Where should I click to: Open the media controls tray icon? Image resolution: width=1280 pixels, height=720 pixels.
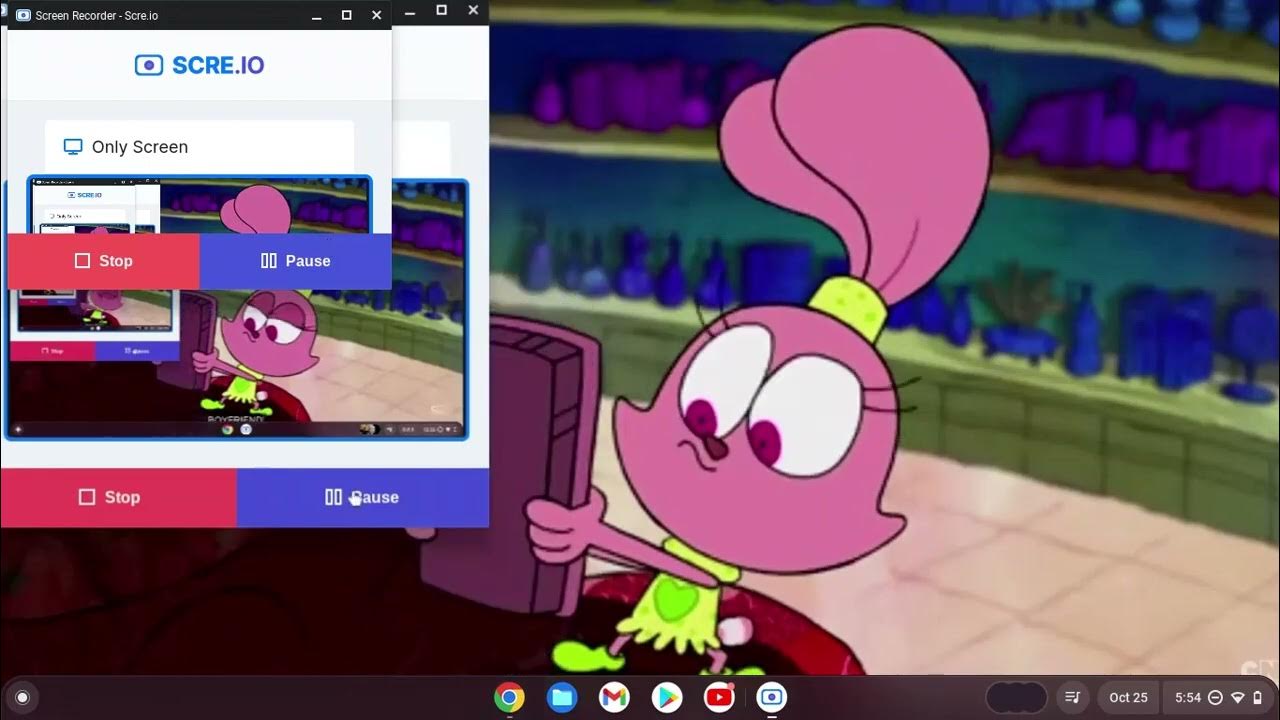point(1072,697)
